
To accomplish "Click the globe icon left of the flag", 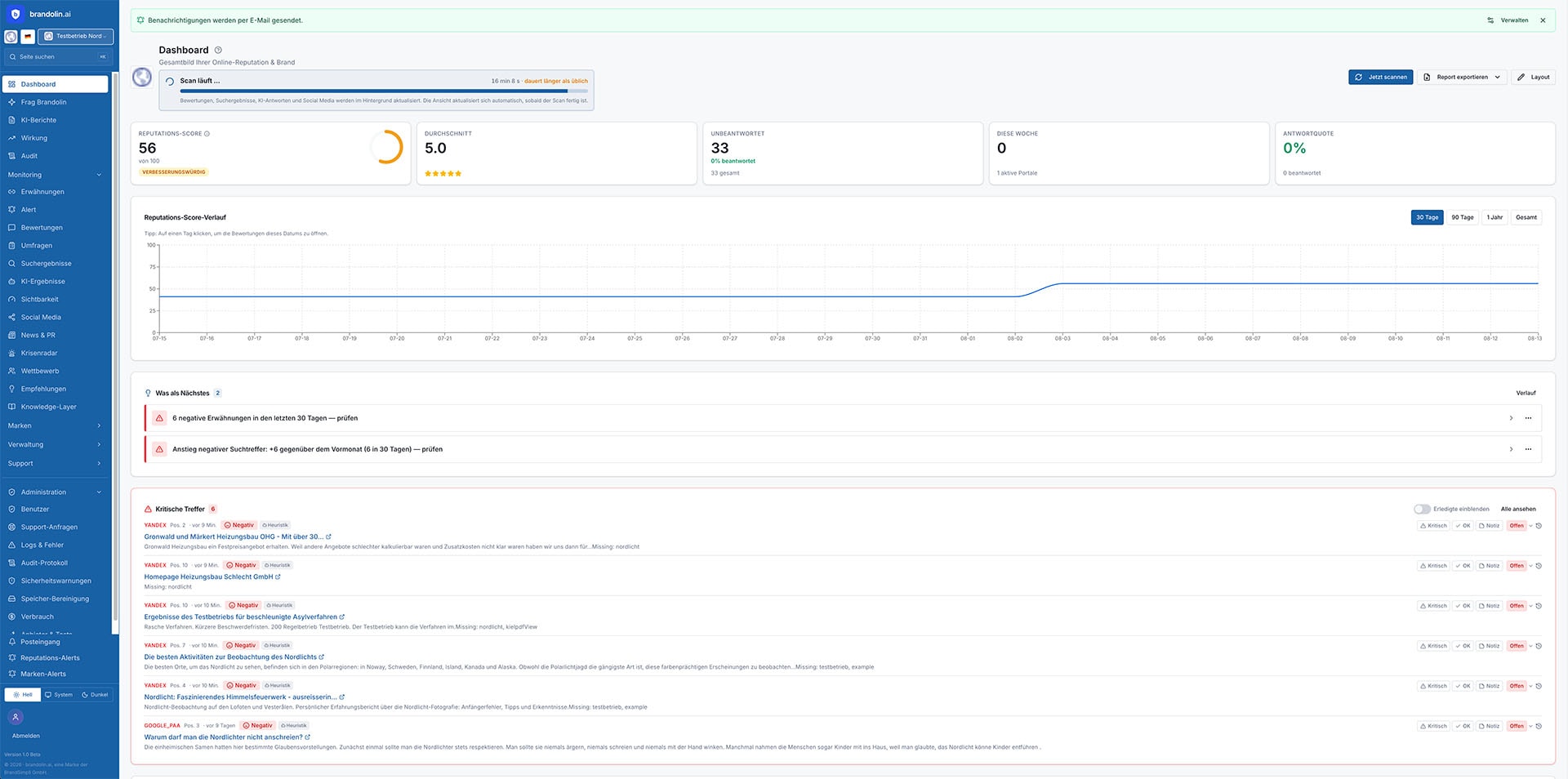I will 11,36.
